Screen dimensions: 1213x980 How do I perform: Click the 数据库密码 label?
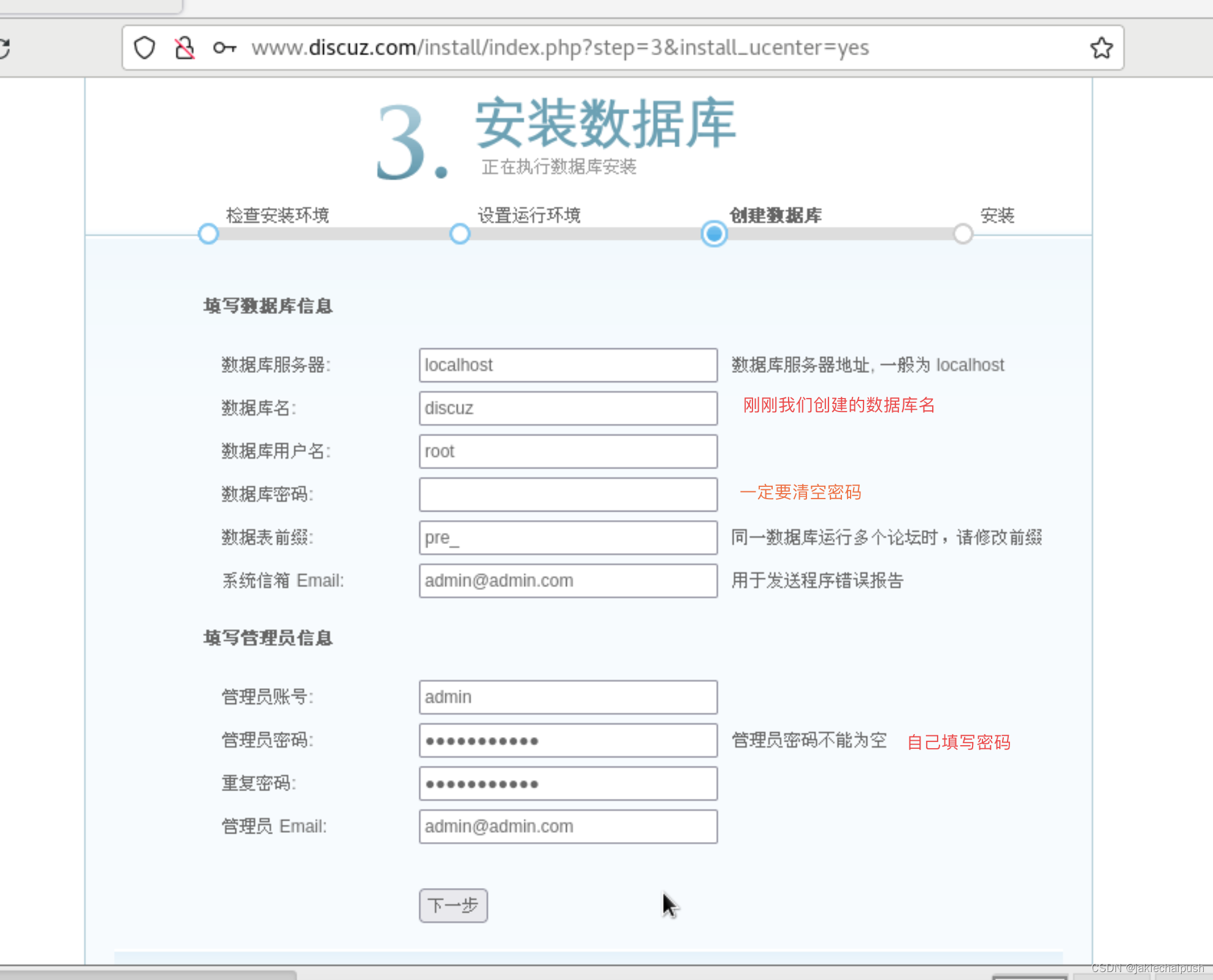267,494
